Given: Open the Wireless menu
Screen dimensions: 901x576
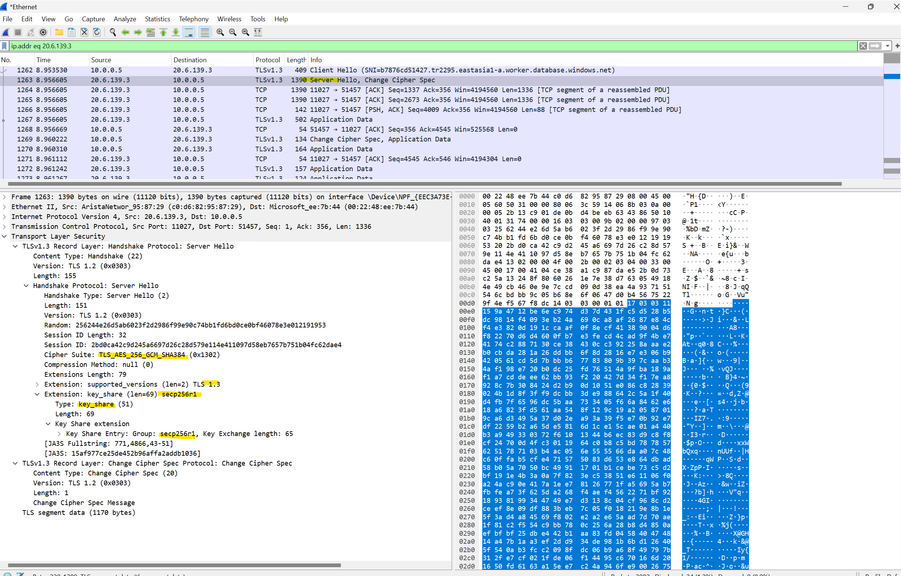Looking at the screenshot, I should tap(229, 19).
